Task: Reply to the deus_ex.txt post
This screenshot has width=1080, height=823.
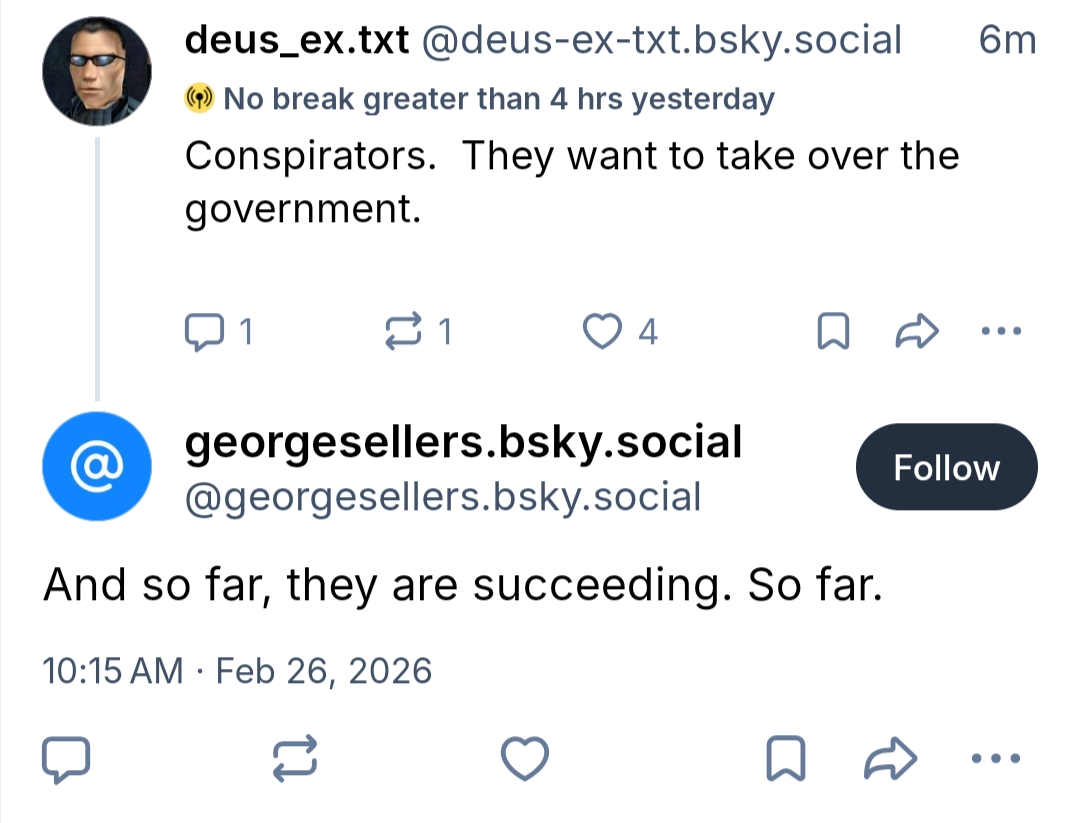Action: click(206, 331)
